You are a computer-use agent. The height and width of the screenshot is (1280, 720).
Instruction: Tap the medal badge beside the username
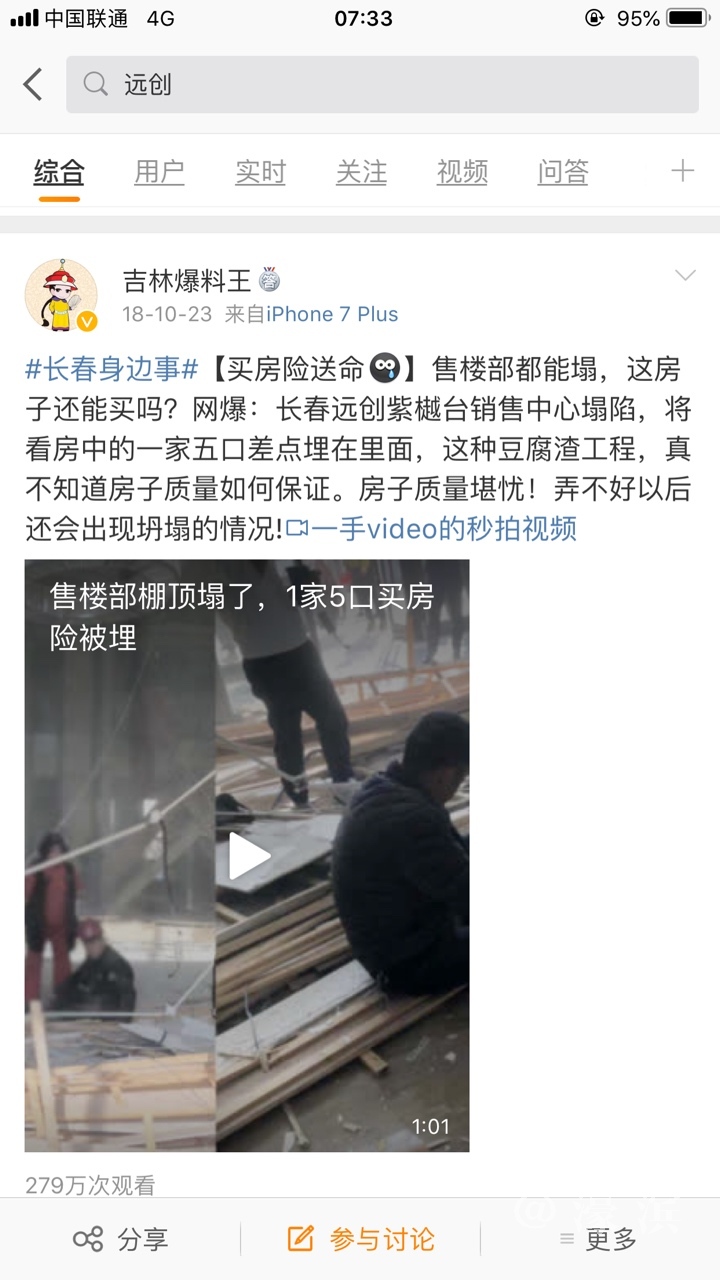[x=270, y=280]
